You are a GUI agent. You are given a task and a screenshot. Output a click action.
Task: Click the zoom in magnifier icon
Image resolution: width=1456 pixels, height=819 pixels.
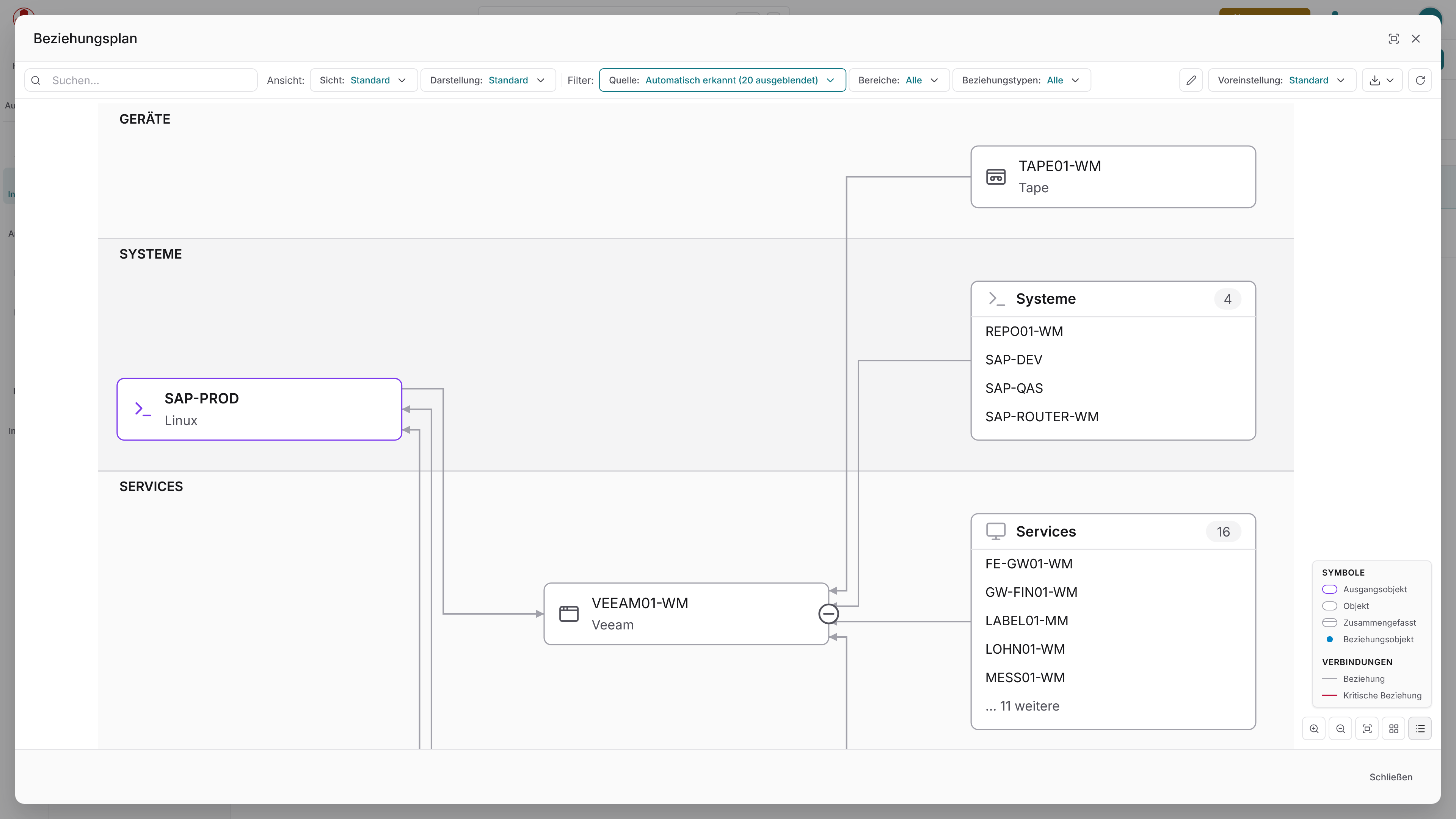tap(1314, 728)
